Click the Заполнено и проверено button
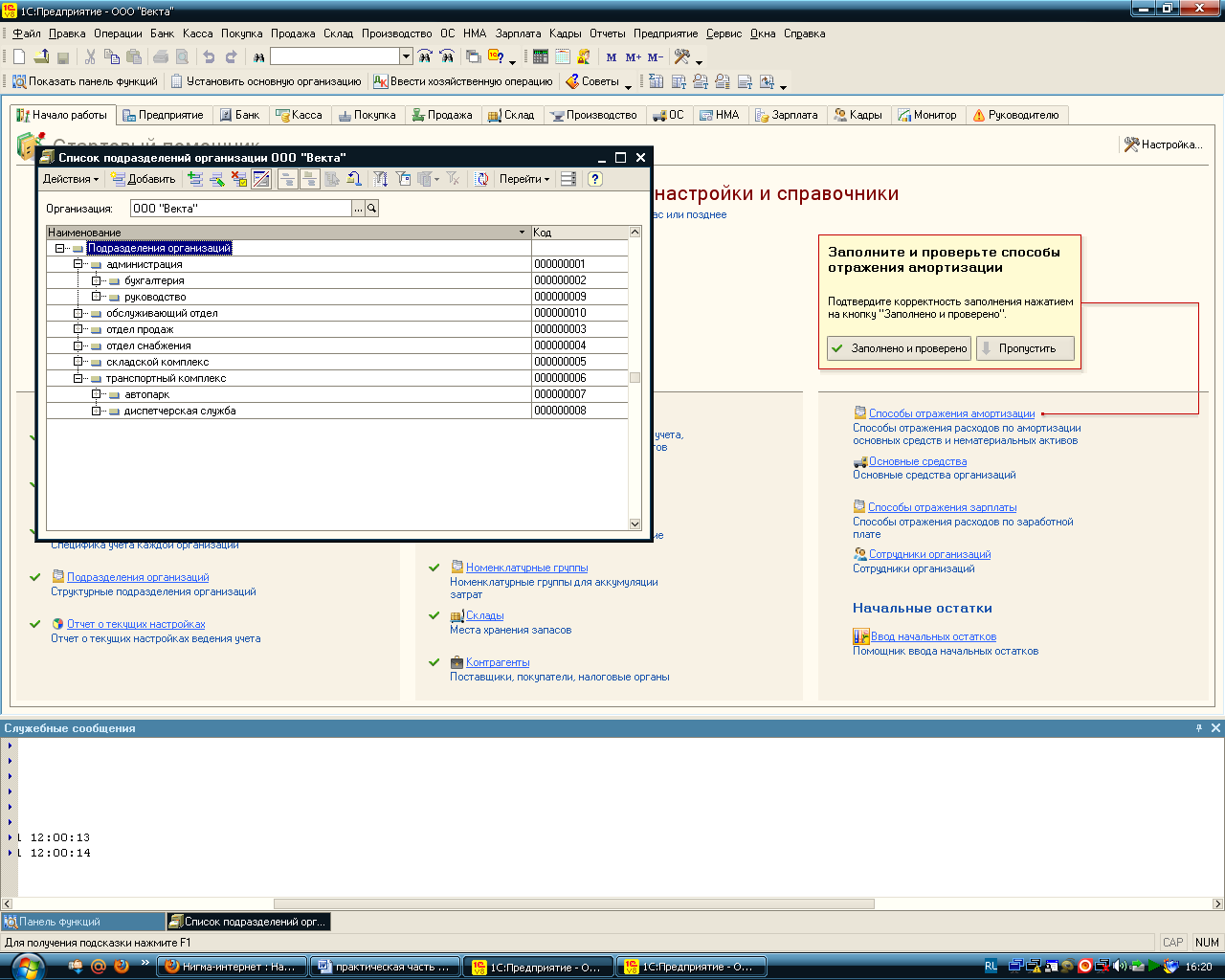This screenshot has width=1225, height=980. [900, 348]
